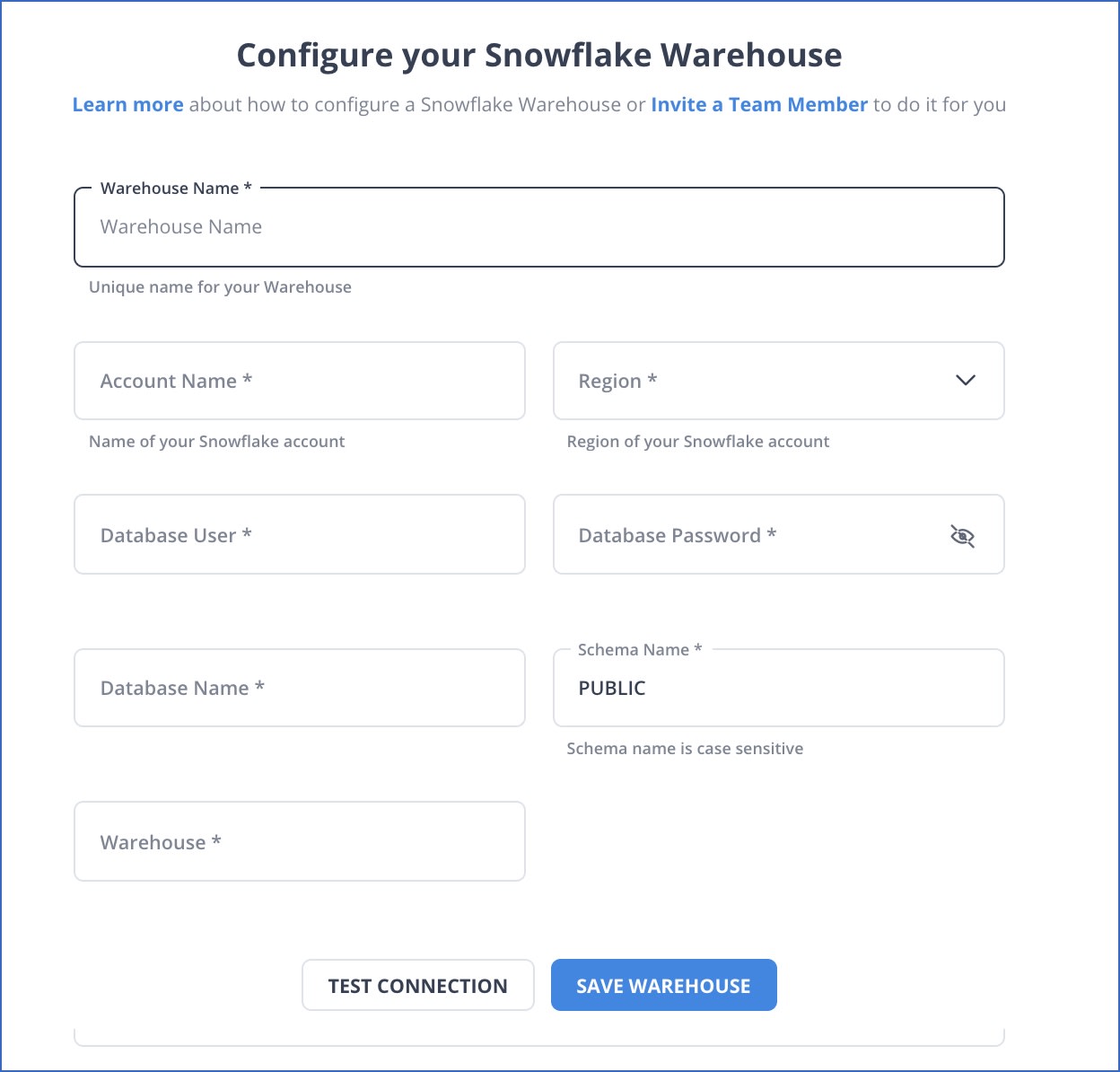
Task: Expand the Region dropdown chevron
Action: pyautogui.click(x=966, y=381)
